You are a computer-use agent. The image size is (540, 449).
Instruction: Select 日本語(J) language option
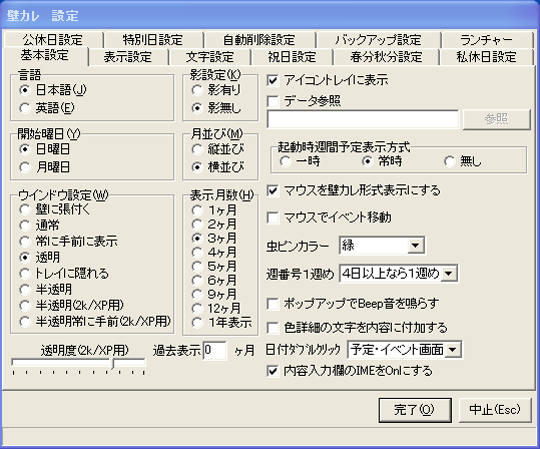[53, 90]
